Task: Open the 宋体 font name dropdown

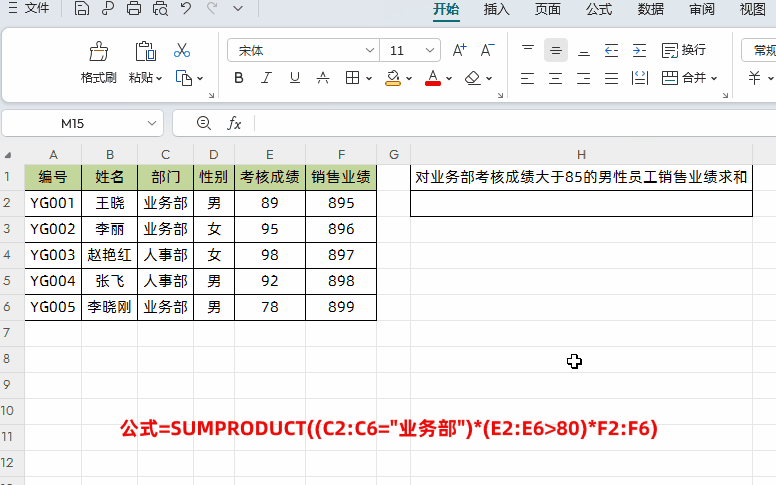Action: pos(369,50)
